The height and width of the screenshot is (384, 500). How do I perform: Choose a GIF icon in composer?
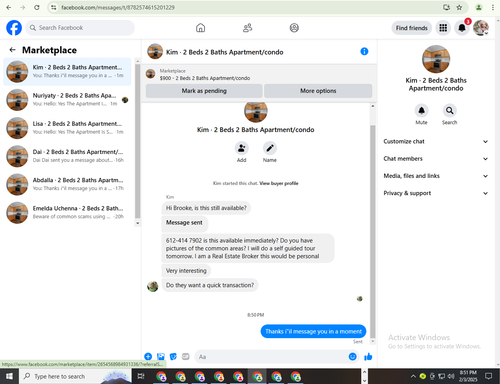pyautogui.click(x=186, y=357)
